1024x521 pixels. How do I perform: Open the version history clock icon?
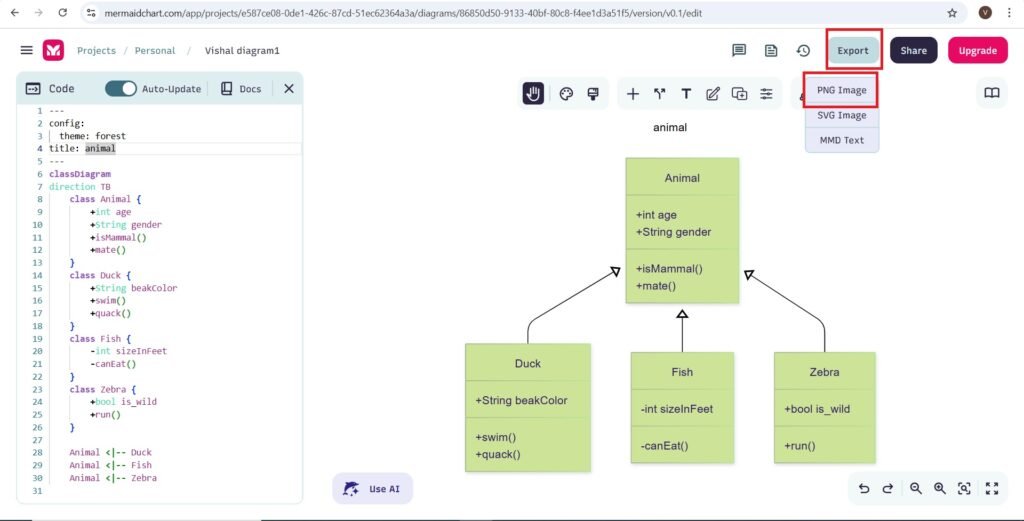[x=803, y=51]
